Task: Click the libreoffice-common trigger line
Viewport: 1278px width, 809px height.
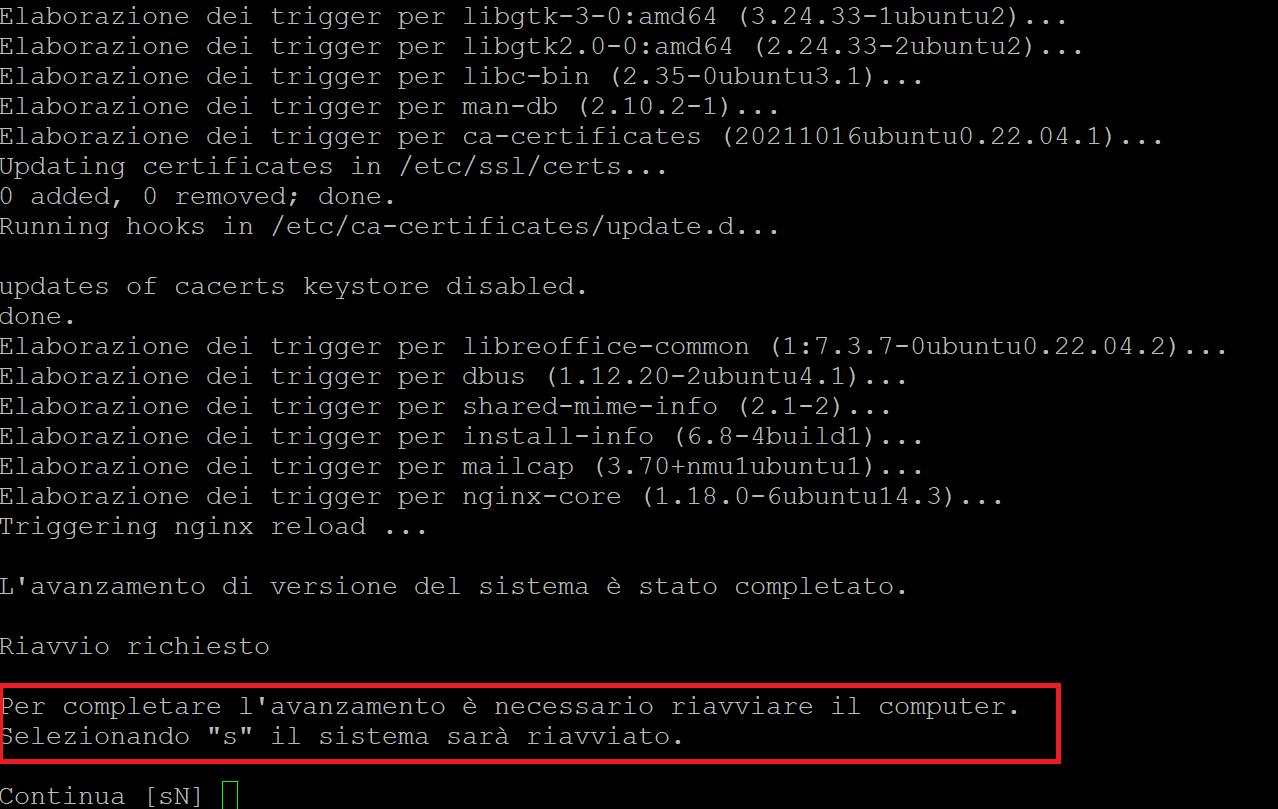Action: click(x=614, y=346)
